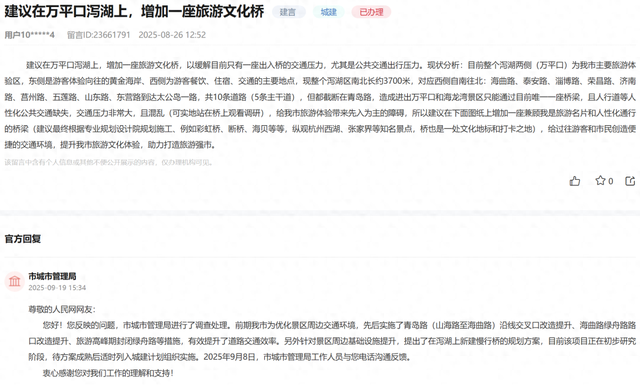The width and height of the screenshot is (640, 388).
Task: Click the 留言ID:23661791 text
Action: click(98, 35)
